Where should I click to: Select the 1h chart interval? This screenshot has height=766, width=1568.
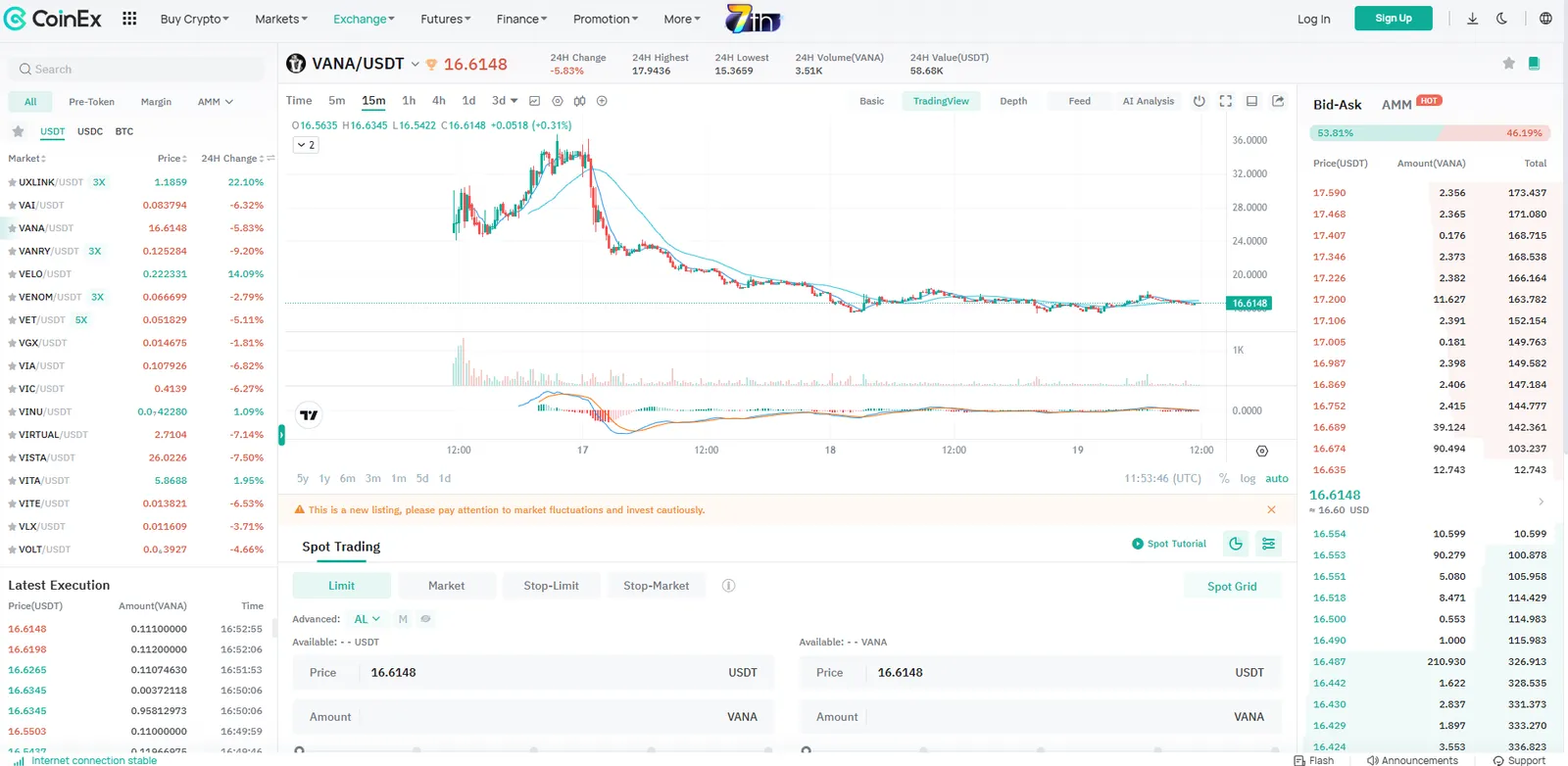coord(409,101)
